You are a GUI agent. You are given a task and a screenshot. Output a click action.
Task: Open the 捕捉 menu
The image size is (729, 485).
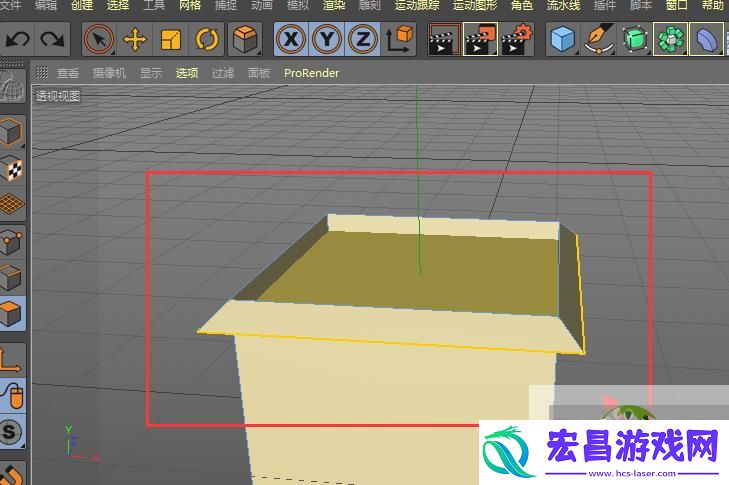(x=226, y=6)
